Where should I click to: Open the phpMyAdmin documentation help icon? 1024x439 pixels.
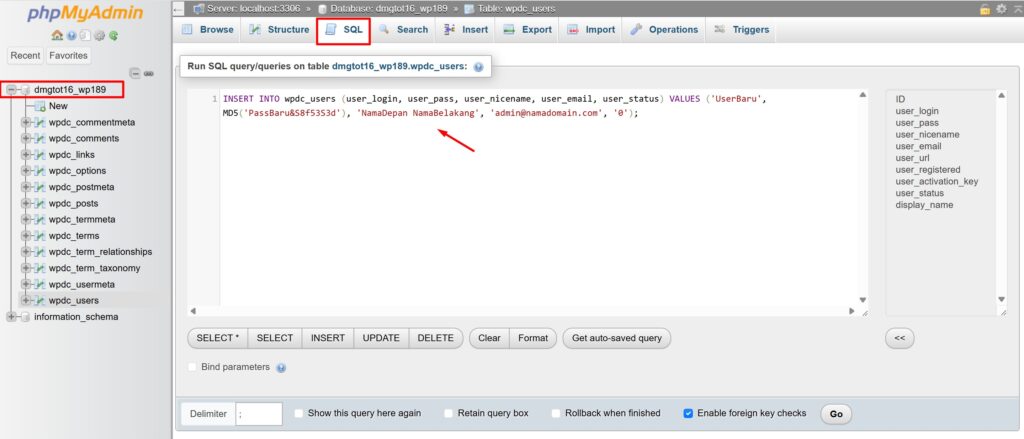[x=71, y=35]
